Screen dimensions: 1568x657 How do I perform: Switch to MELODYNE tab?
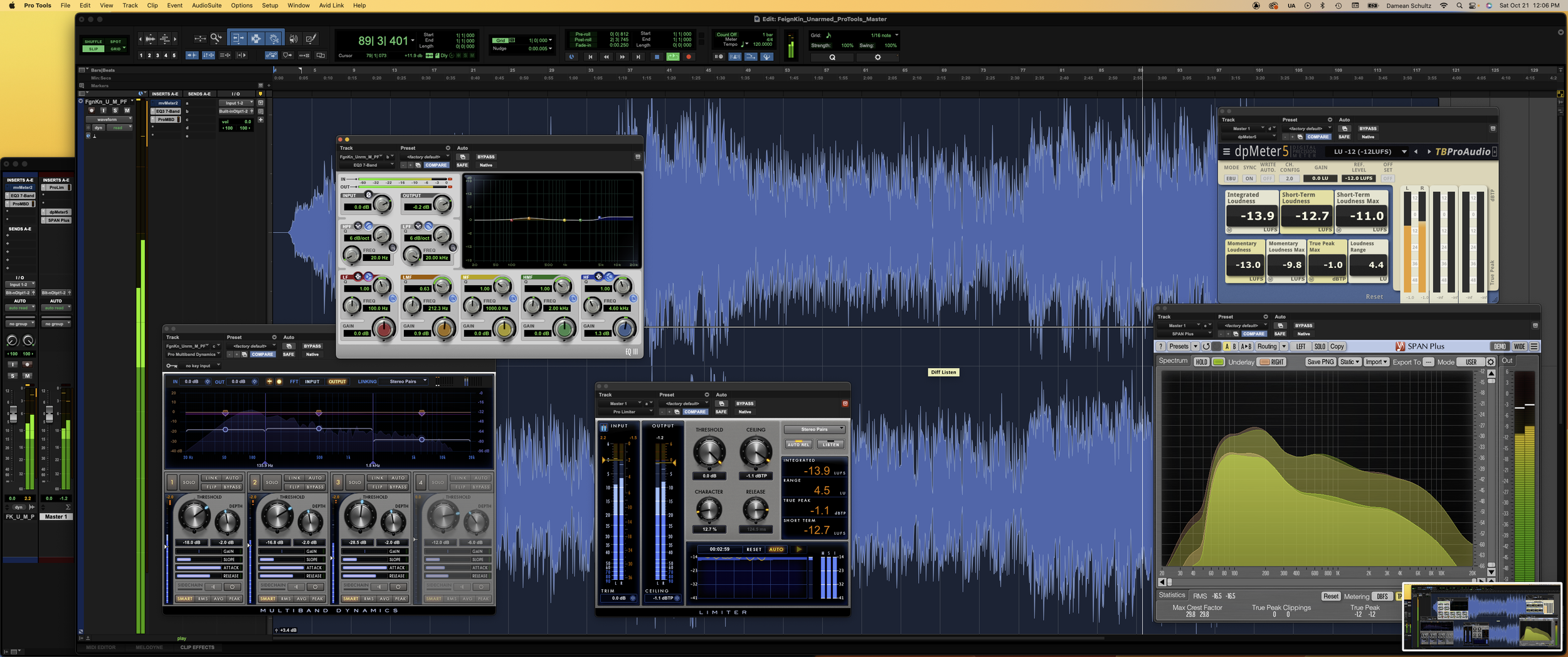[x=149, y=648]
